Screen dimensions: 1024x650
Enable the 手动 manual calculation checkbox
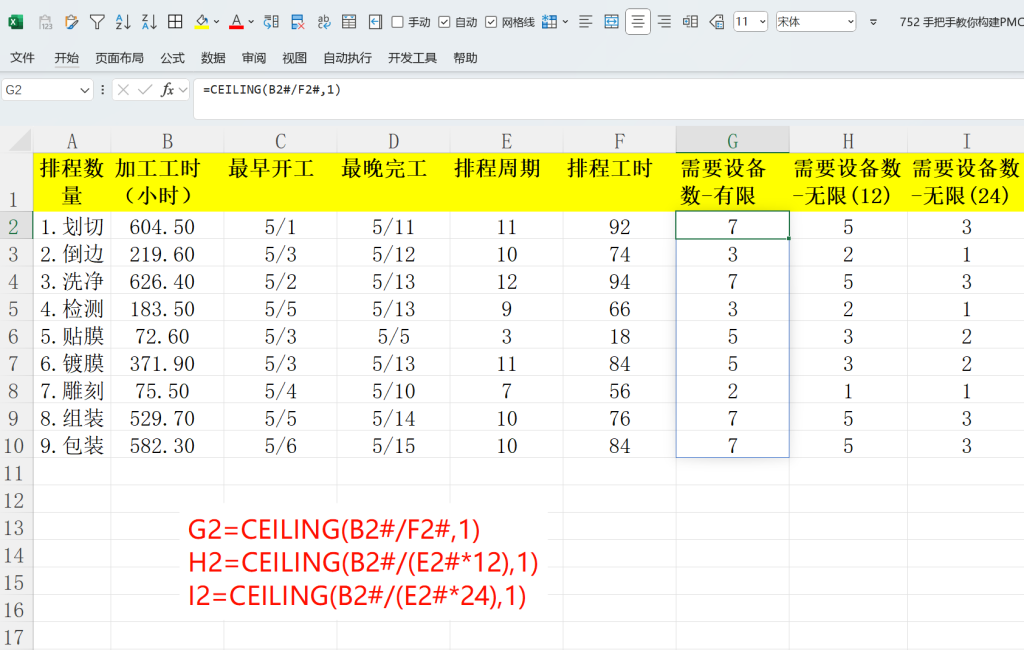[x=397, y=22]
